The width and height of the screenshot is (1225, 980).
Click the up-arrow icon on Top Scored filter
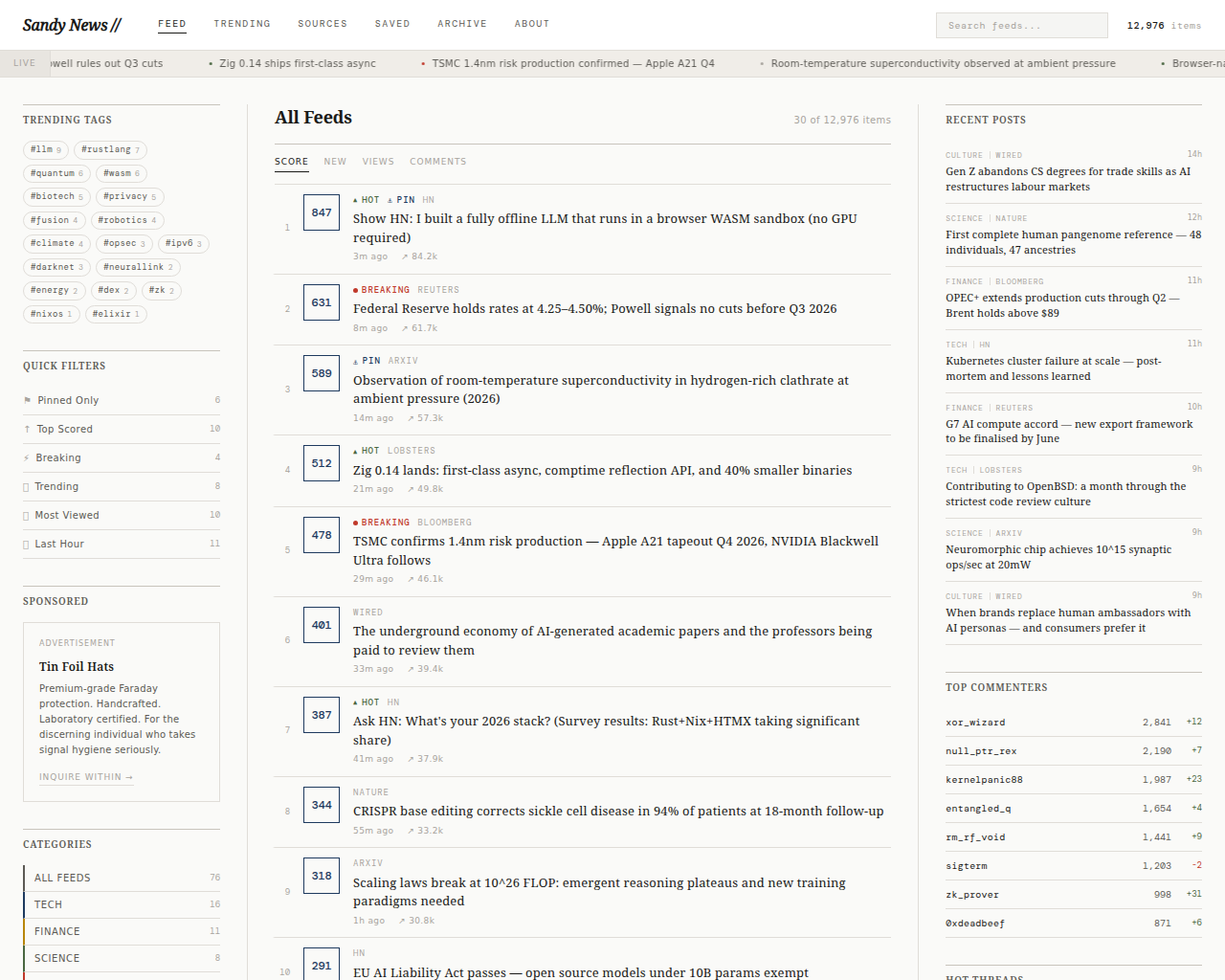[28, 428]
